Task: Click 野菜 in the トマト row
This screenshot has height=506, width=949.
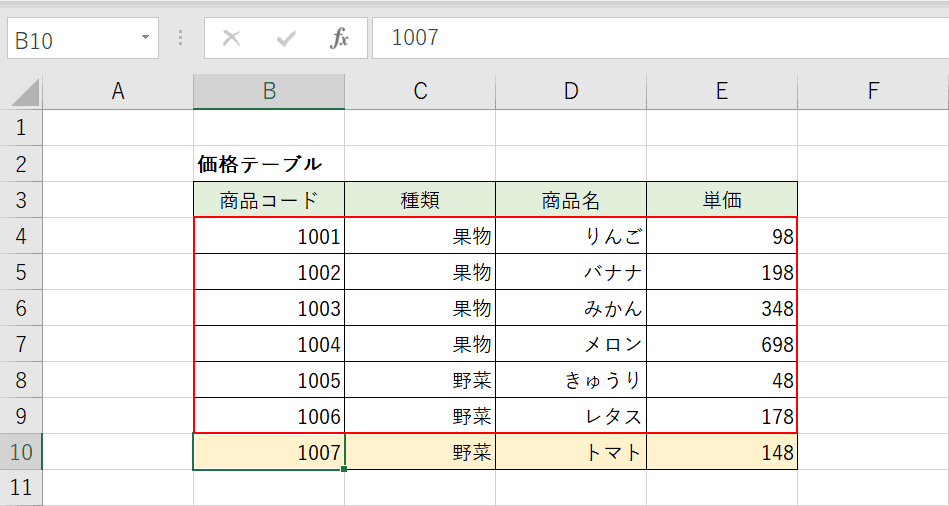Action: pos(420,452)
